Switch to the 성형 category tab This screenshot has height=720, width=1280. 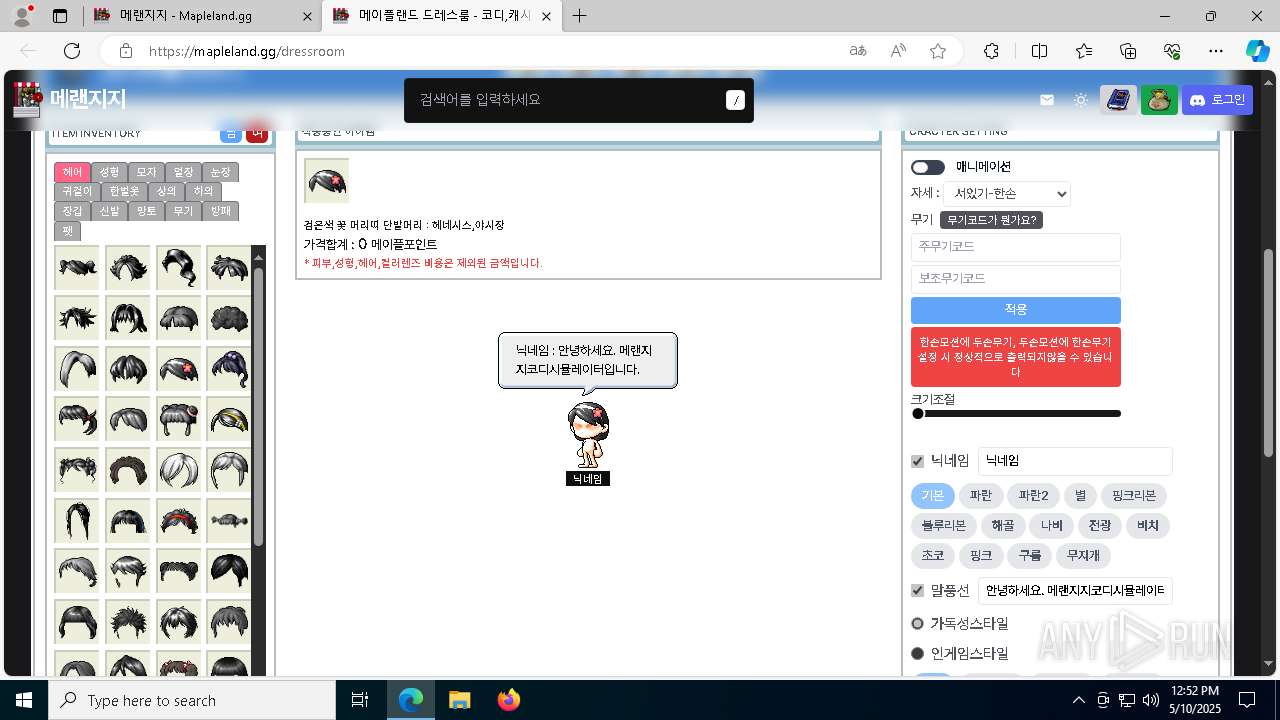pyautogui.click(x=109, y=172)
